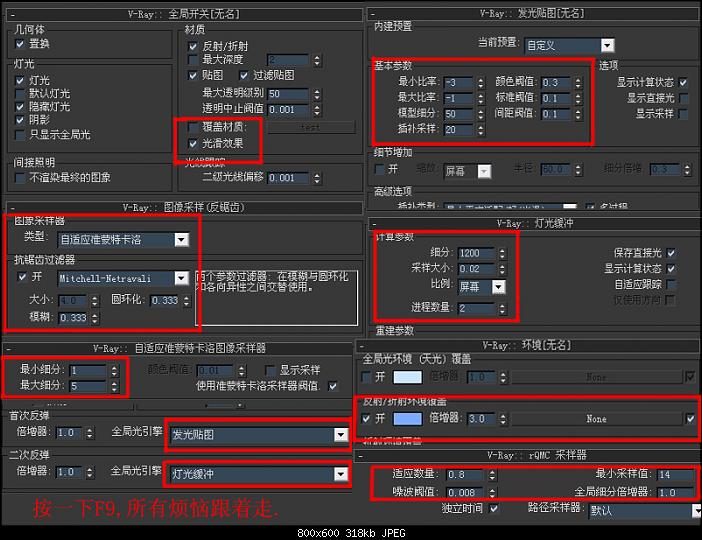702x540 pixels.
Task: Click the 最小细分 value field
Action: [x=88, y=370]
